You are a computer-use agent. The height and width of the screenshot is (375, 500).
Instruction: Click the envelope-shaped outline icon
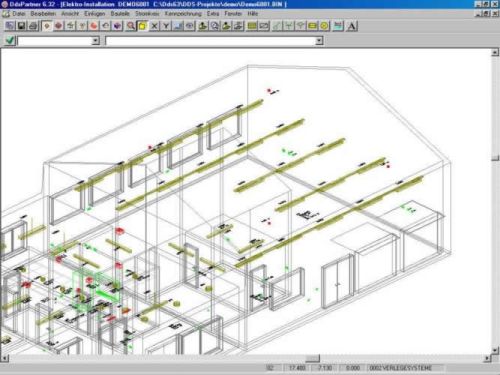coord(264,26)
